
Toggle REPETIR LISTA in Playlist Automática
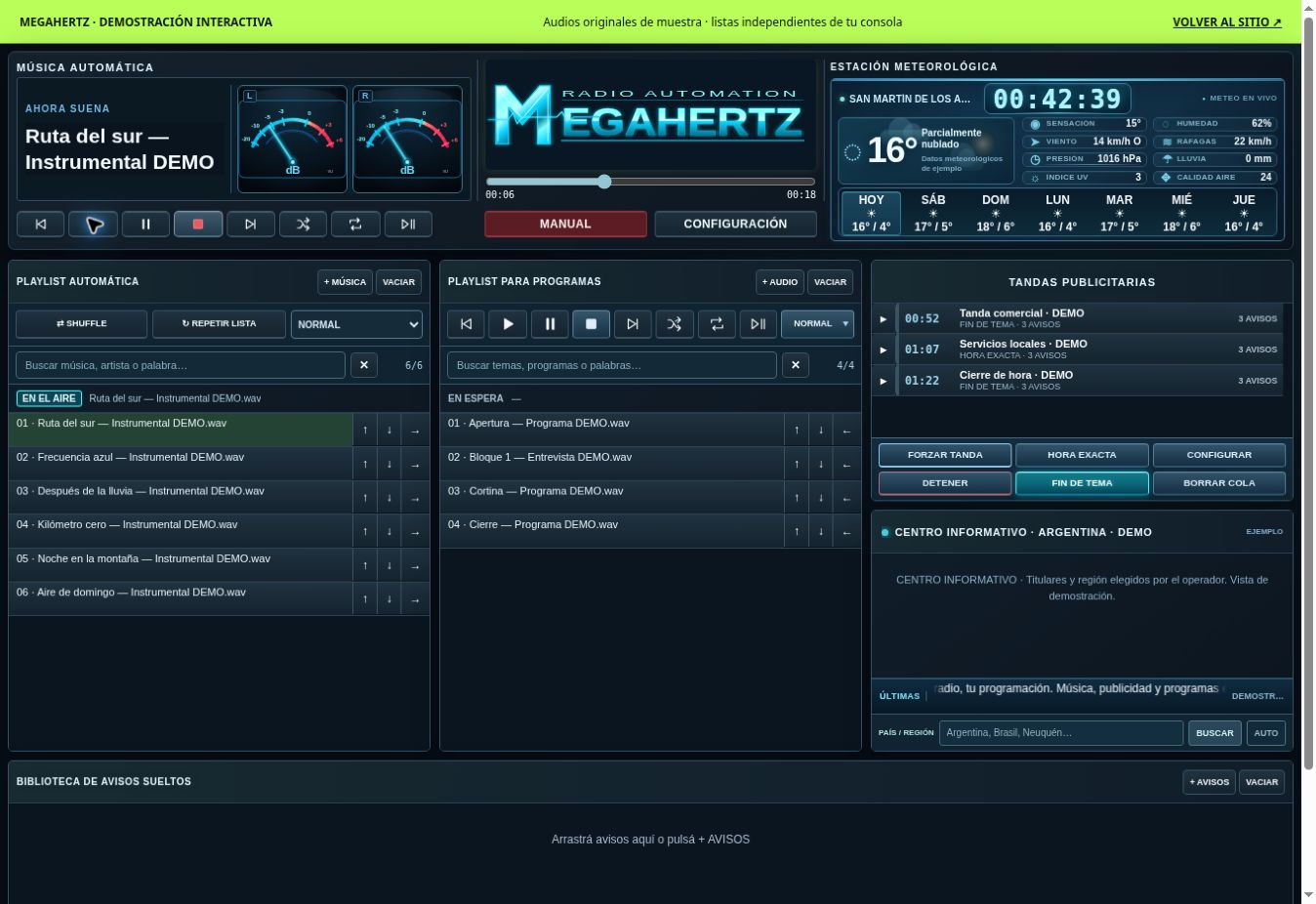point(219,324)
